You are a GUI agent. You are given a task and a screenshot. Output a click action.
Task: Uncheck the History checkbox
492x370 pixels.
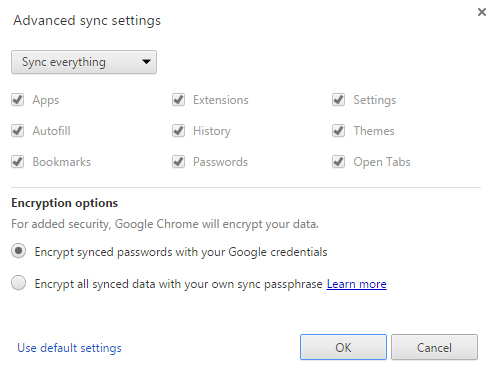point(178,131)
